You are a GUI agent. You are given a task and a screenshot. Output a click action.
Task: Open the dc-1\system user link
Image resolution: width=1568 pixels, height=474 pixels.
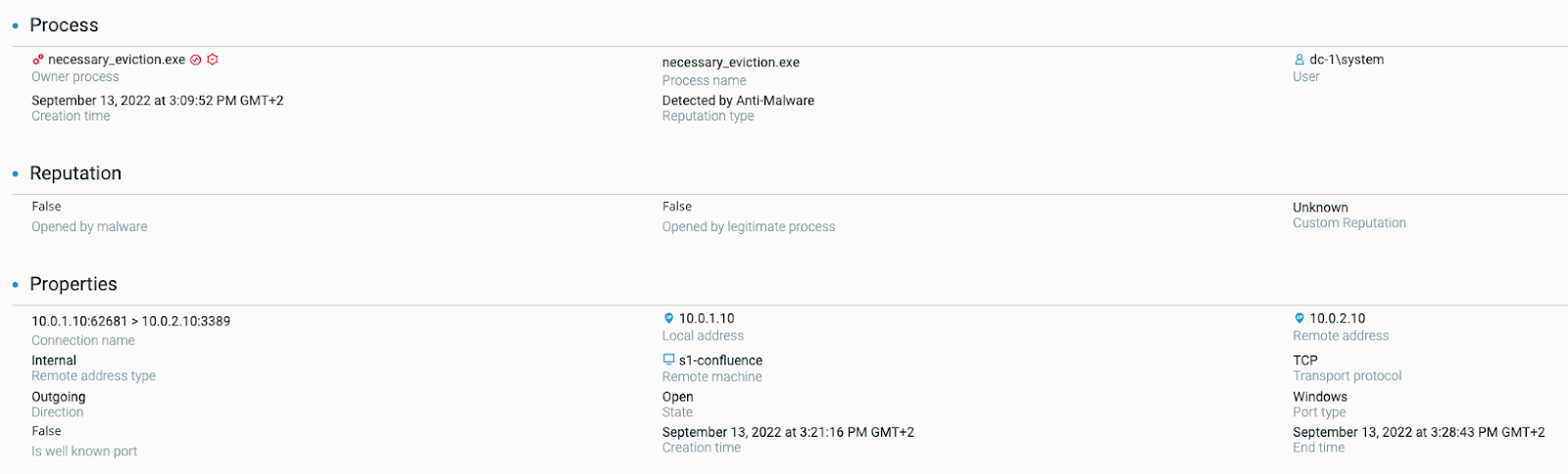pyautogui.click(x=1347, y=60)
